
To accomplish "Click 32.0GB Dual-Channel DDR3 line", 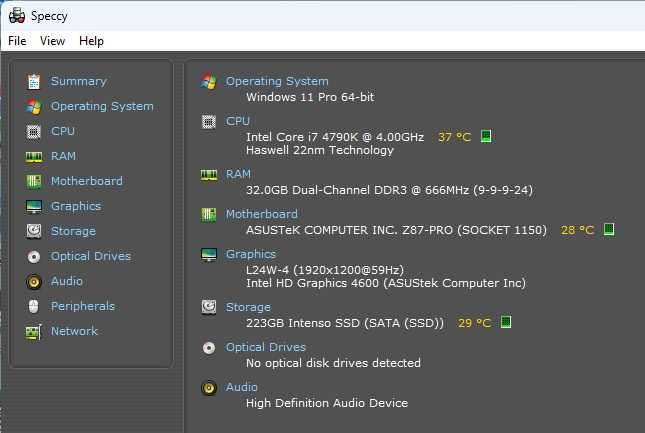I will (389, 190).
